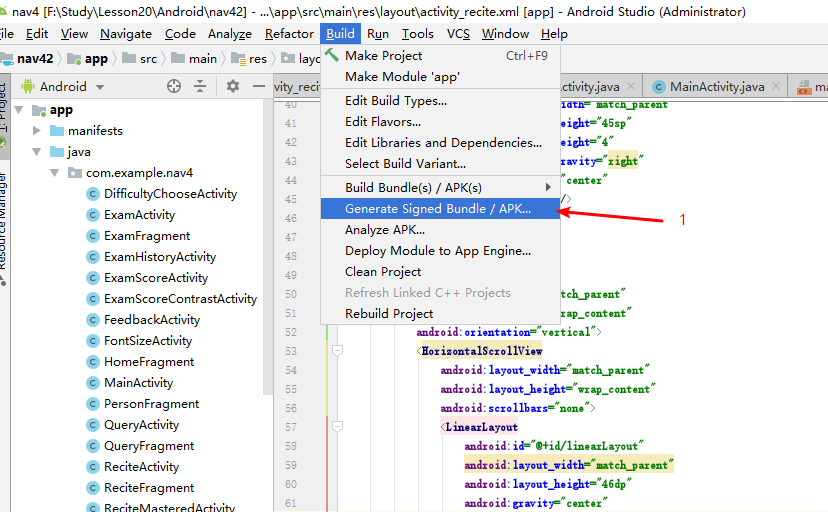Click the Android robot icon in view selector
Viewport: 828px width, 512px height.
coord(28,86)
